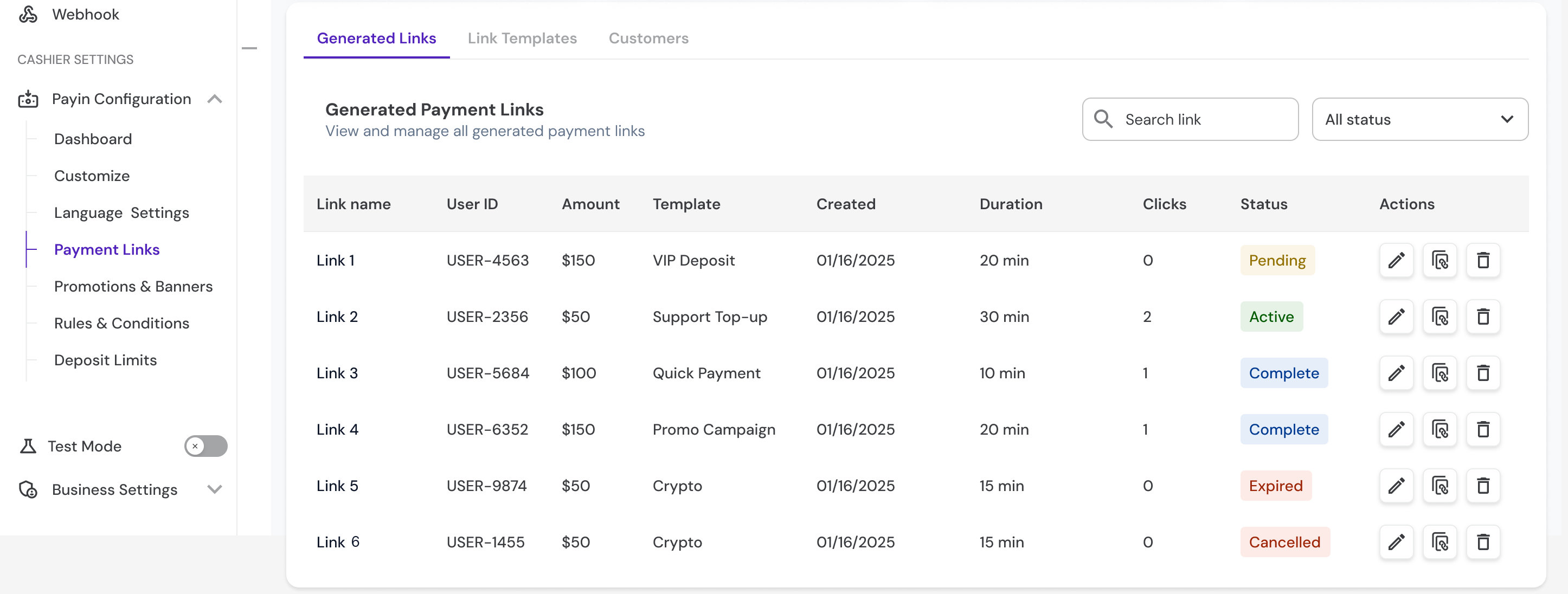Click the Promo Campaign template cell
The width and height of the screenshot is (1568, 594).
(x=714, y=430)
